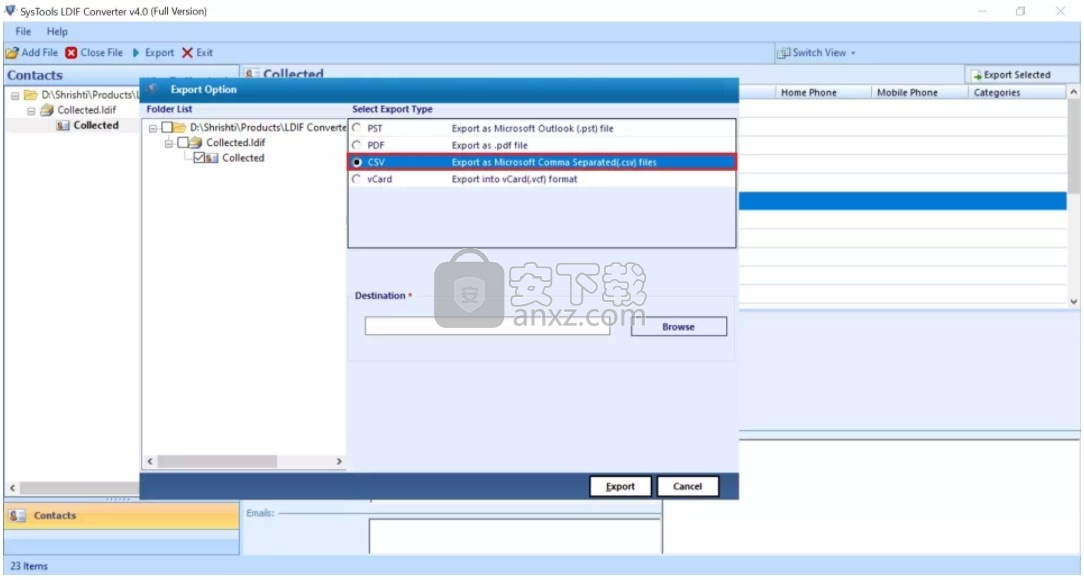Click contacts table scroll up arrow
This screenshot has height=580, width=1084.
pos(1074,92)
